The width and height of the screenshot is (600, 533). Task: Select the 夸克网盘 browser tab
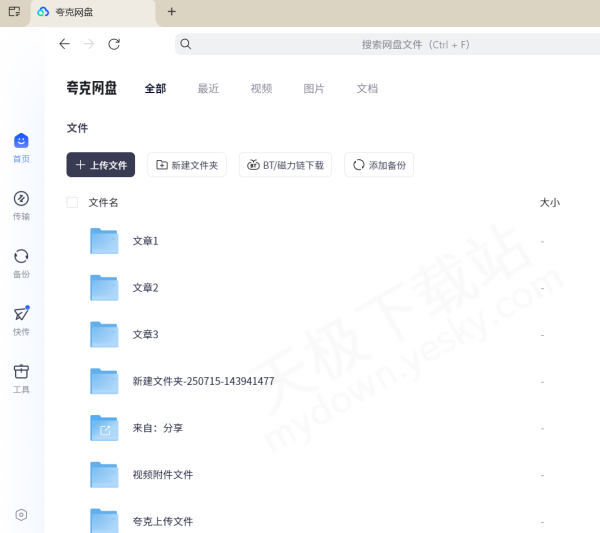tap(93, 12)
